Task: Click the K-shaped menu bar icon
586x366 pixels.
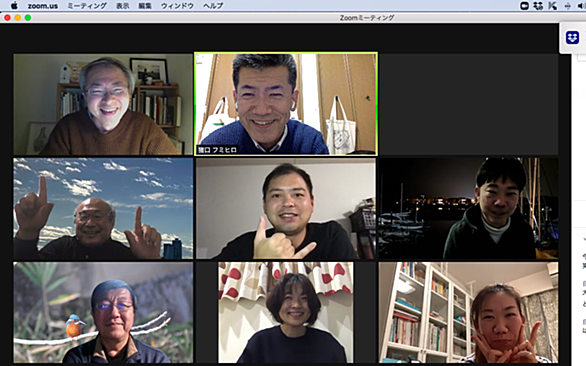Action: [553, 6]
